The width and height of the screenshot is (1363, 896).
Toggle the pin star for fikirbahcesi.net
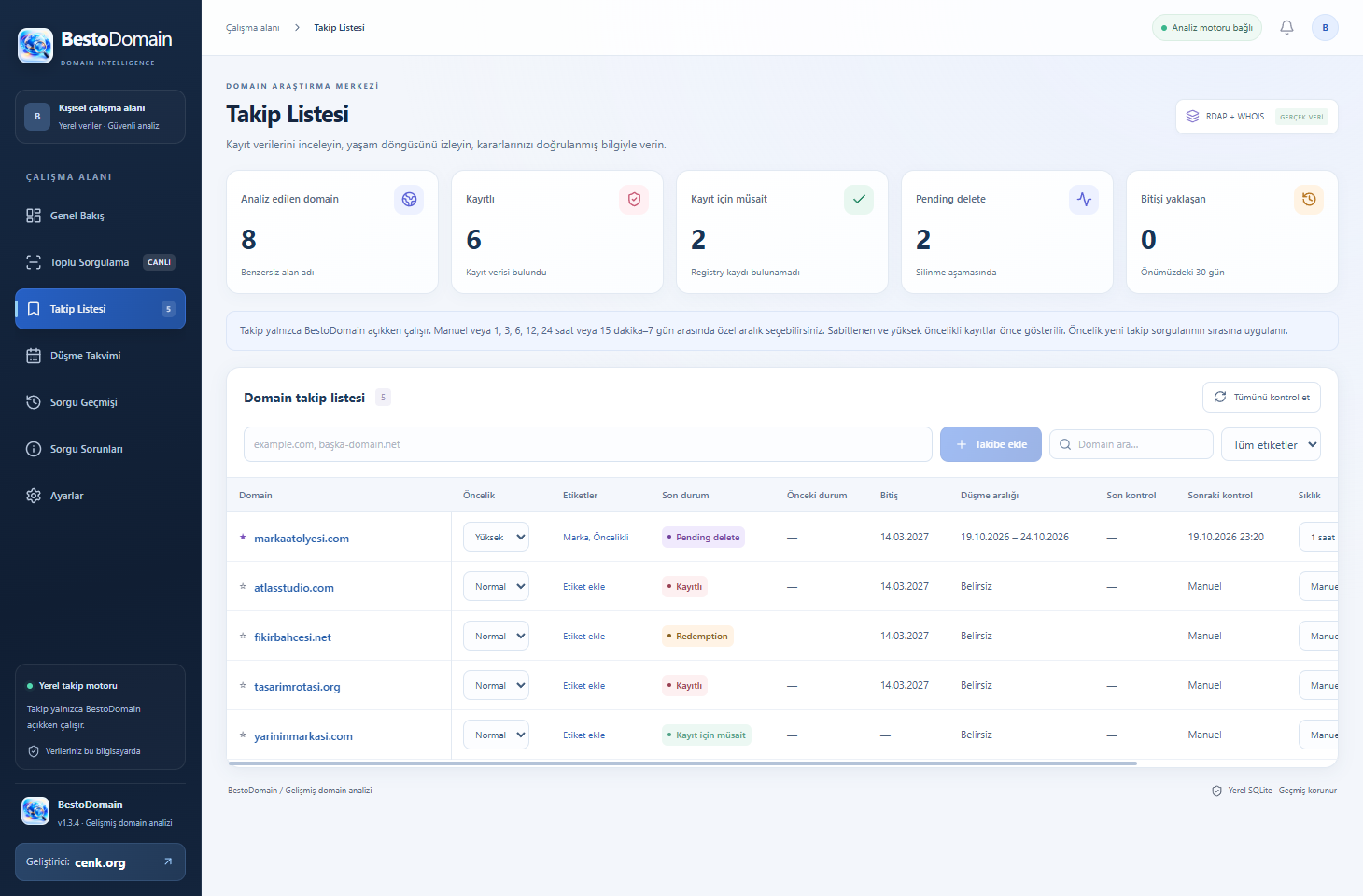click(x=243, y=636)
